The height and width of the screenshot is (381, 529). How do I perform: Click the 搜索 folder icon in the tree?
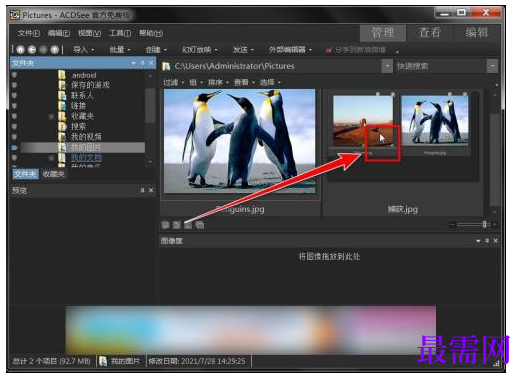62,127
